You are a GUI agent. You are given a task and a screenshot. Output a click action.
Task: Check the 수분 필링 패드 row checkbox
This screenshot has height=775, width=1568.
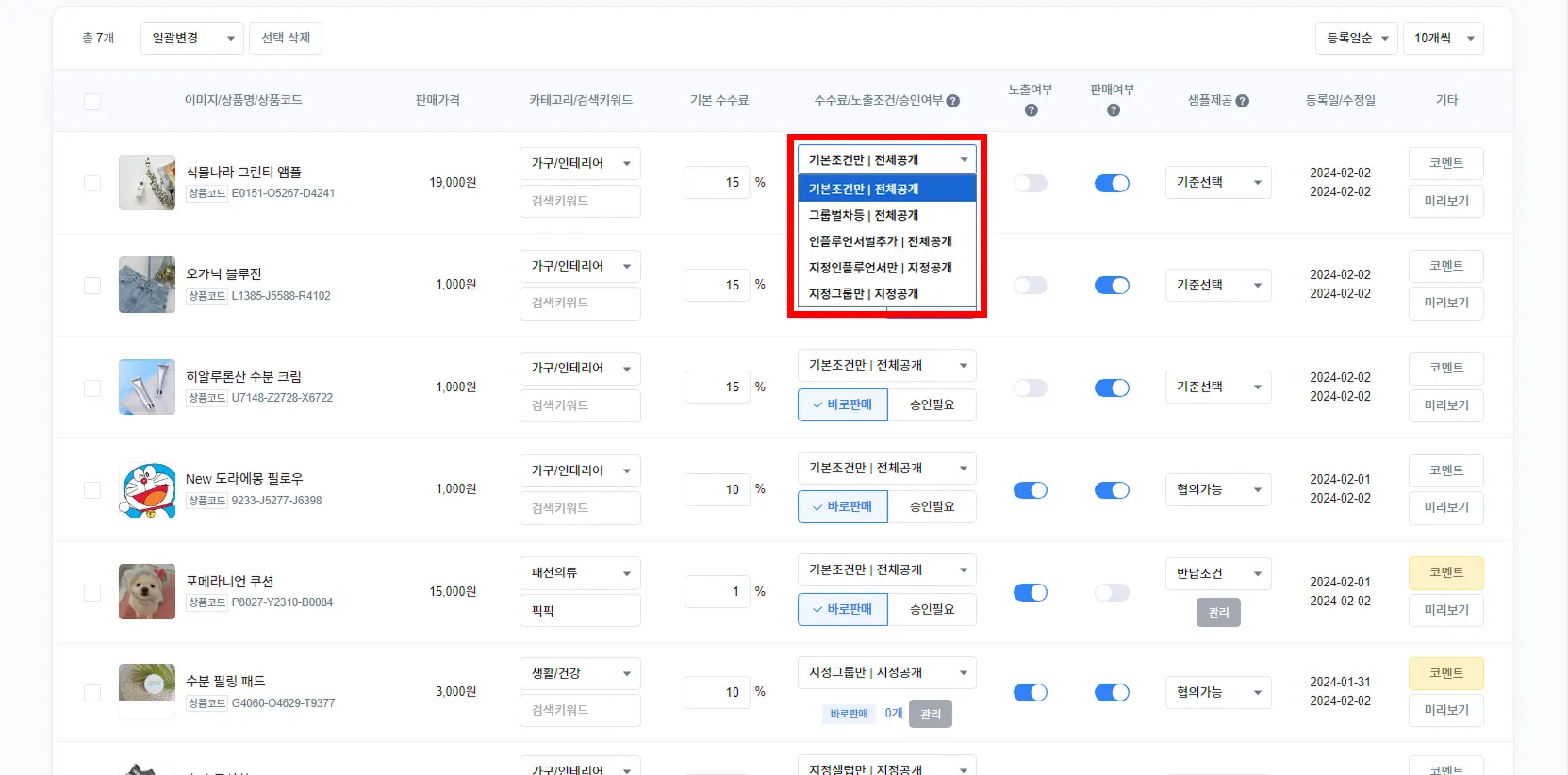[x=92, y=693]
